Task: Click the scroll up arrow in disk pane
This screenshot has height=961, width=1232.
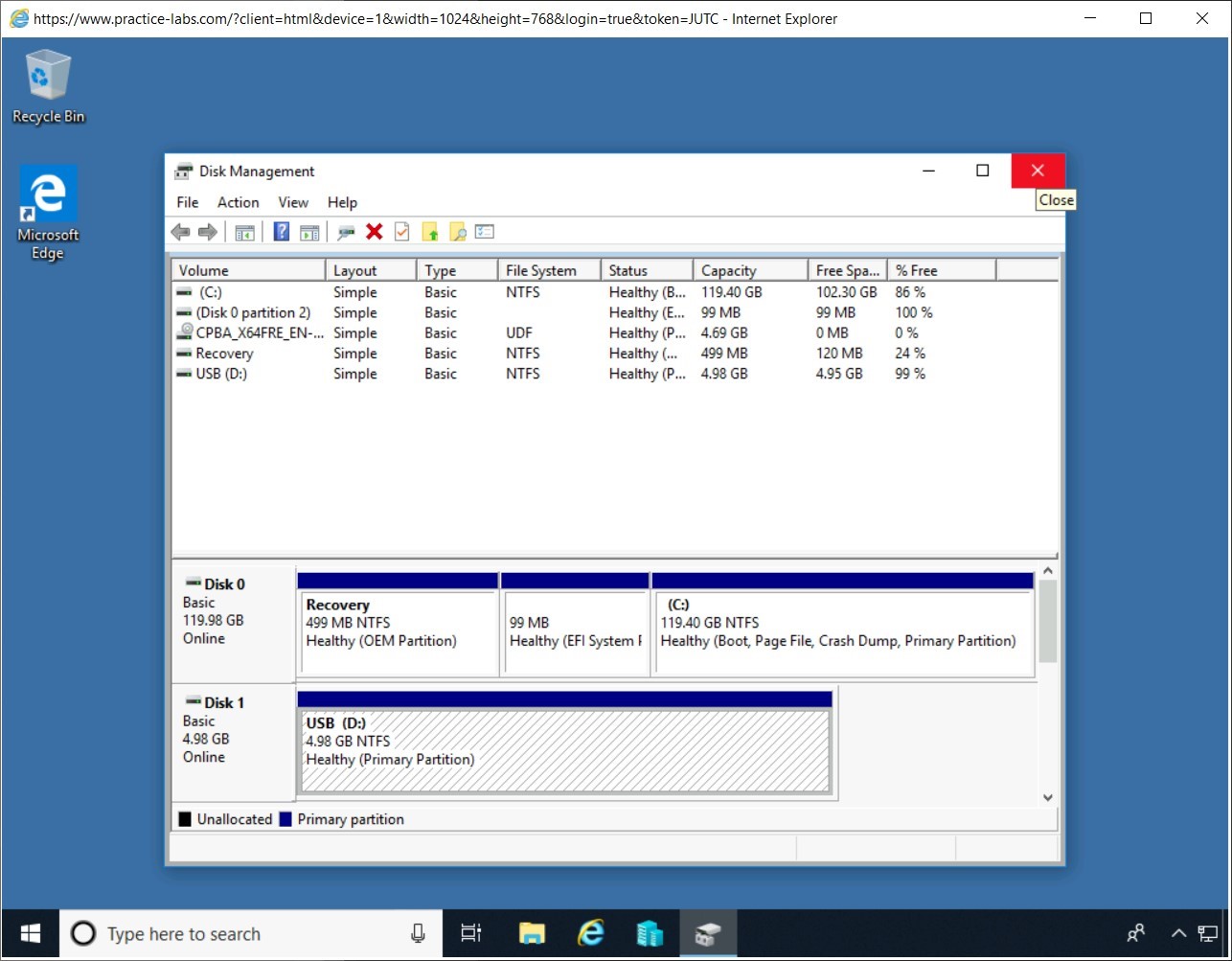Action: pyautogui.click(x=1048, y=572)
